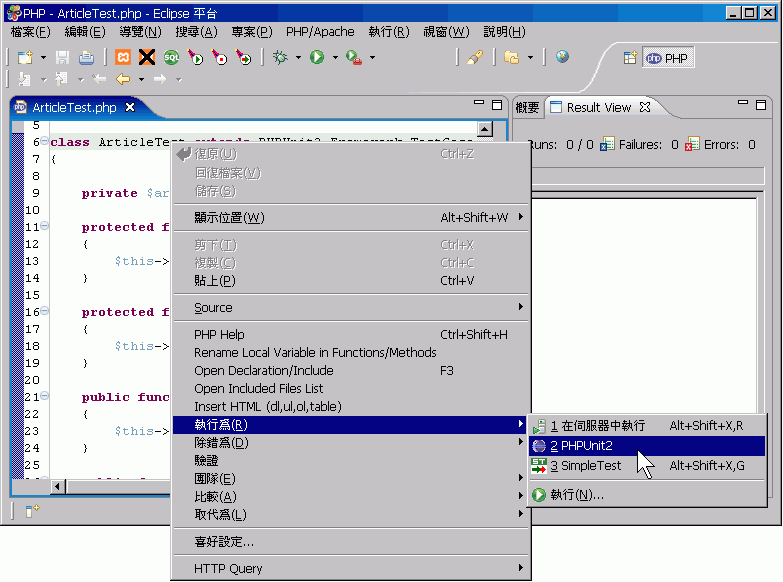Choose Insert HTML (dl,ul,ol,table)
Image resolution: width=783 pixels, height=582 pixels.
[x=351, y=407]
